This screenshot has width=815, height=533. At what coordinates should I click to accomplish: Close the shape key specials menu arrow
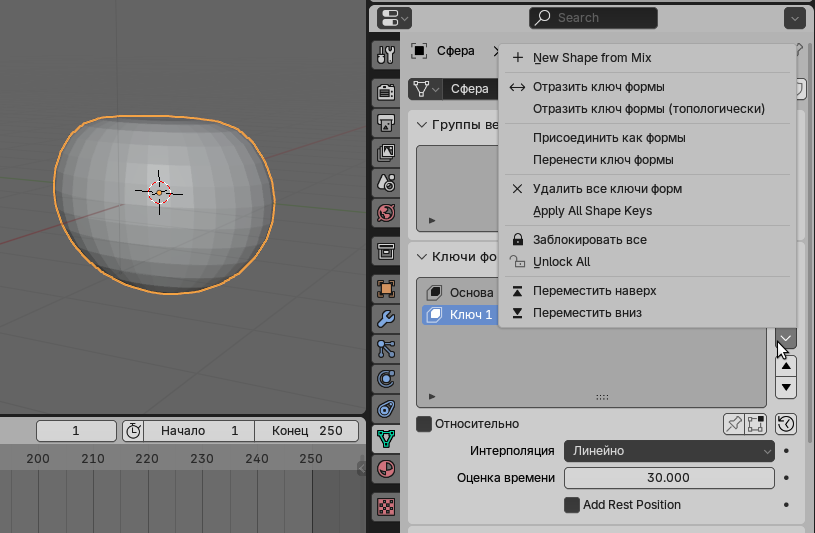786,338
